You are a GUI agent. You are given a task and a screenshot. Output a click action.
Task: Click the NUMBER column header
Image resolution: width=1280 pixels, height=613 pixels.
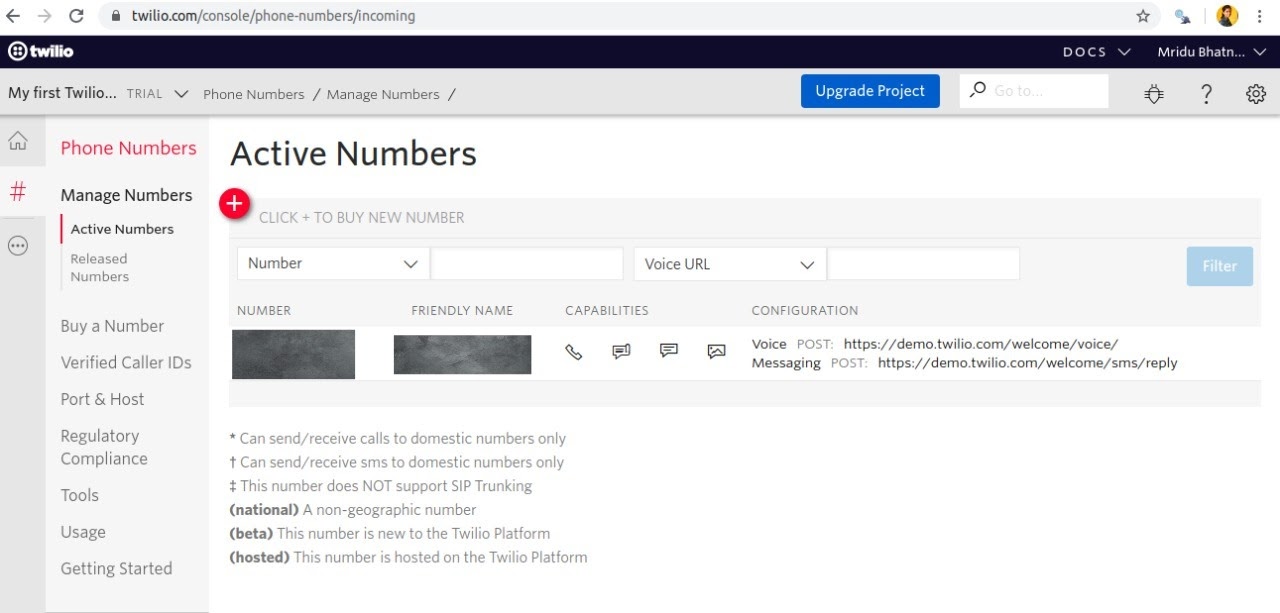(x=264, y=311)
